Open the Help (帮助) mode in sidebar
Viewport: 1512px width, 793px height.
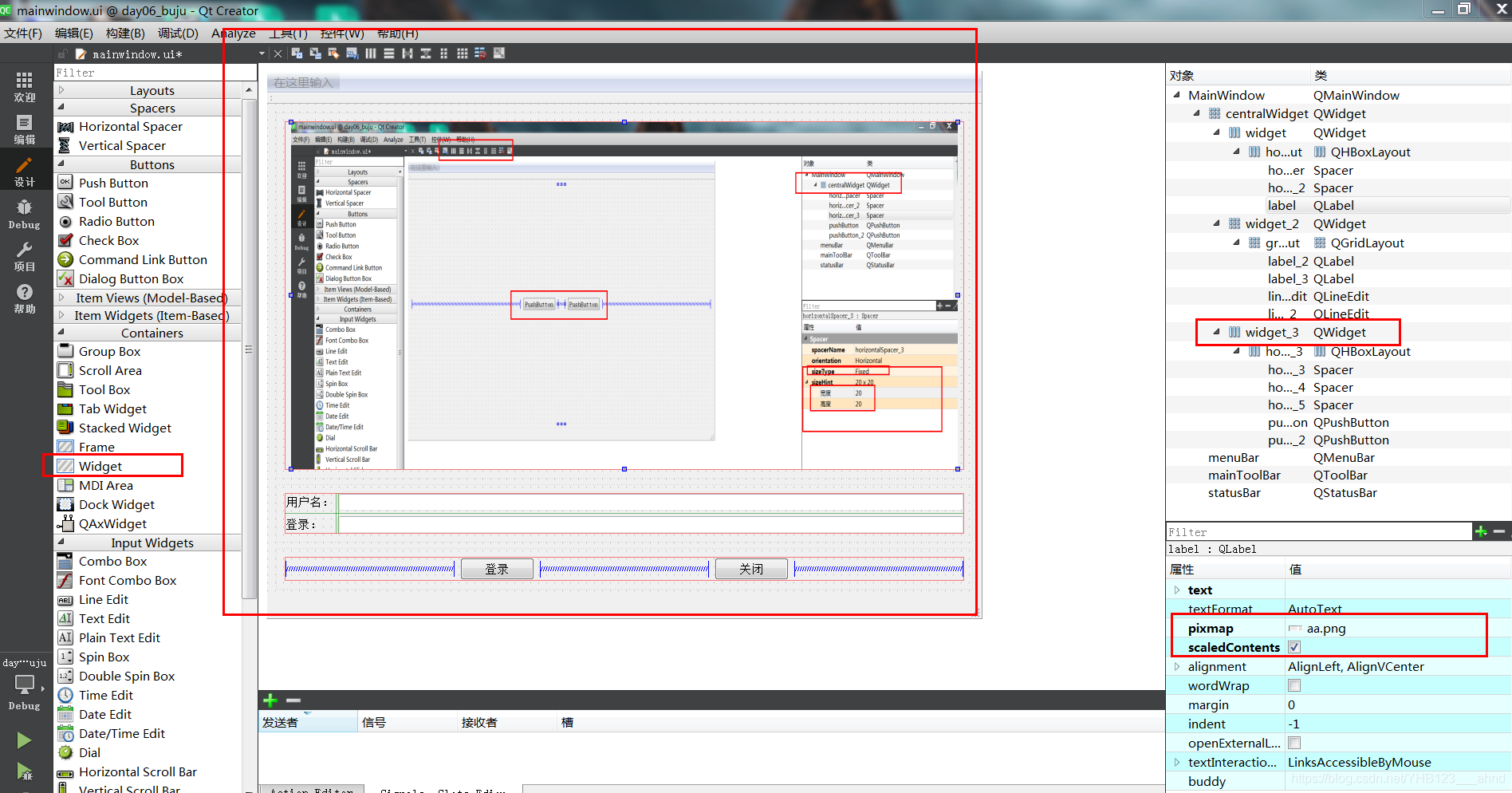[x=25, y=299]
